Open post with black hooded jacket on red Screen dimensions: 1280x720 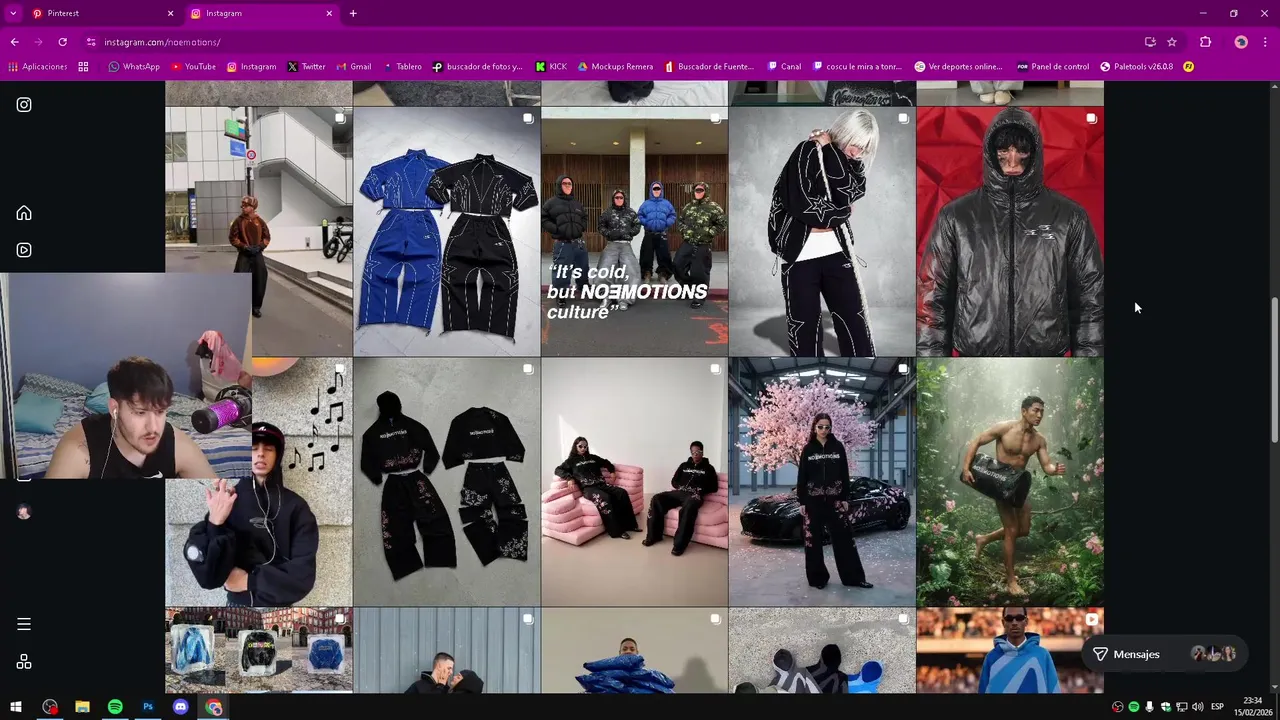point(1010,232)
